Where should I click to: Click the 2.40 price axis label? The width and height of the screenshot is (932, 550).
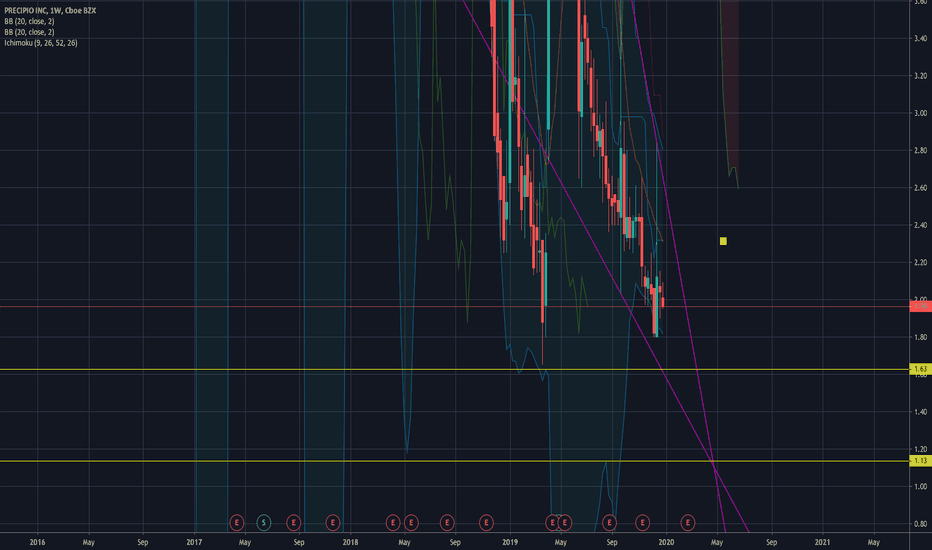click(x=921, y=225)
